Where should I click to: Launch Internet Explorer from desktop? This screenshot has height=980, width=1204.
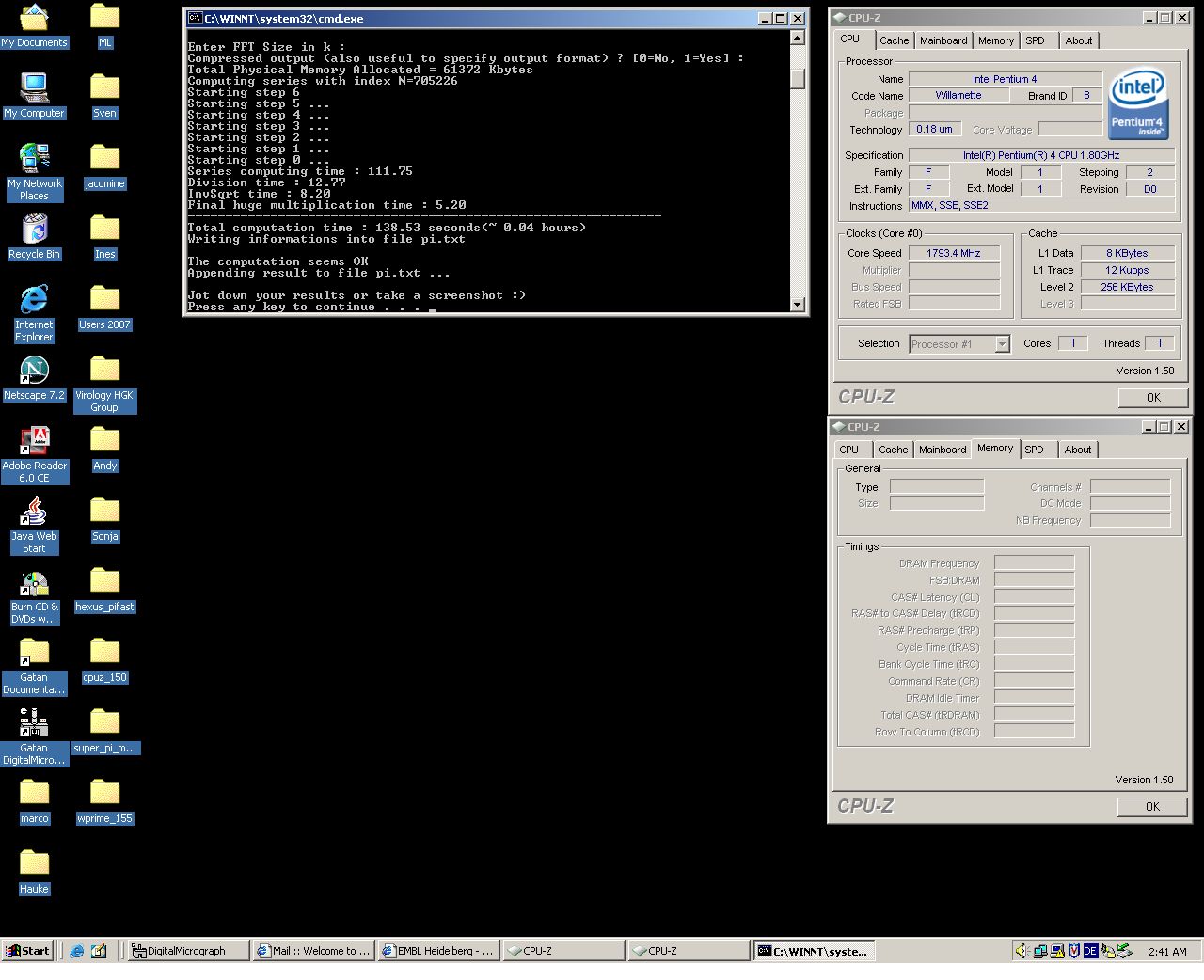pos(34,312)
